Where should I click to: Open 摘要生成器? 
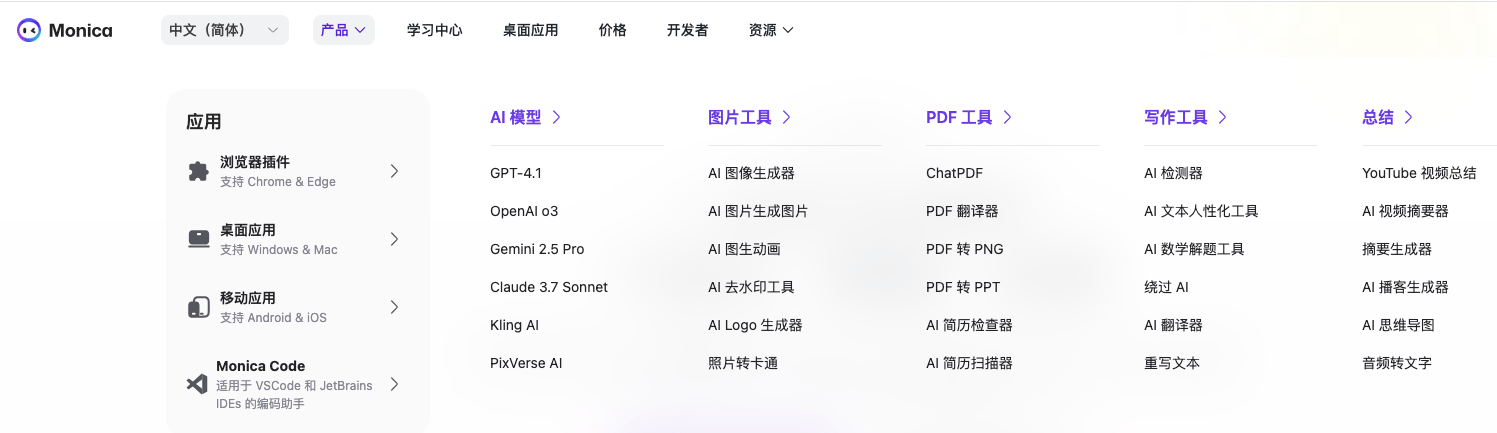click(x=1397, y=249)
